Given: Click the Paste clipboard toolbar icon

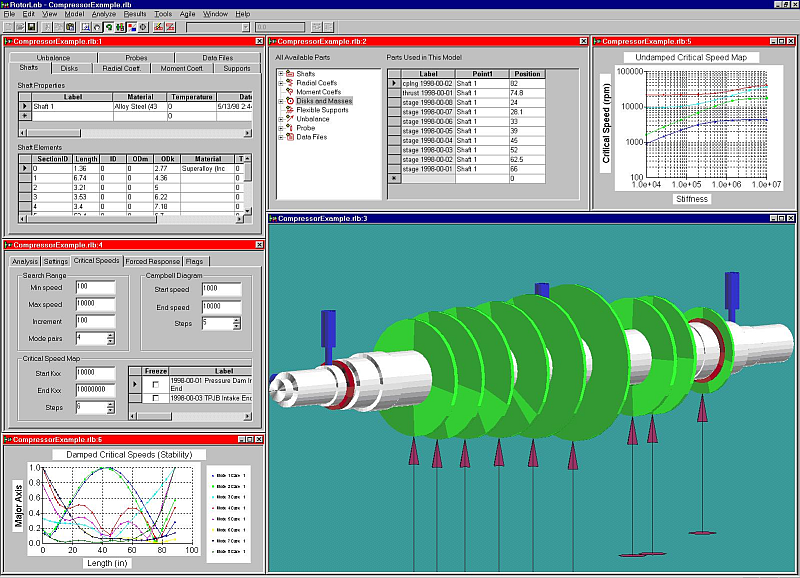Looking at the screenshot, I should [x=70, y=27].
